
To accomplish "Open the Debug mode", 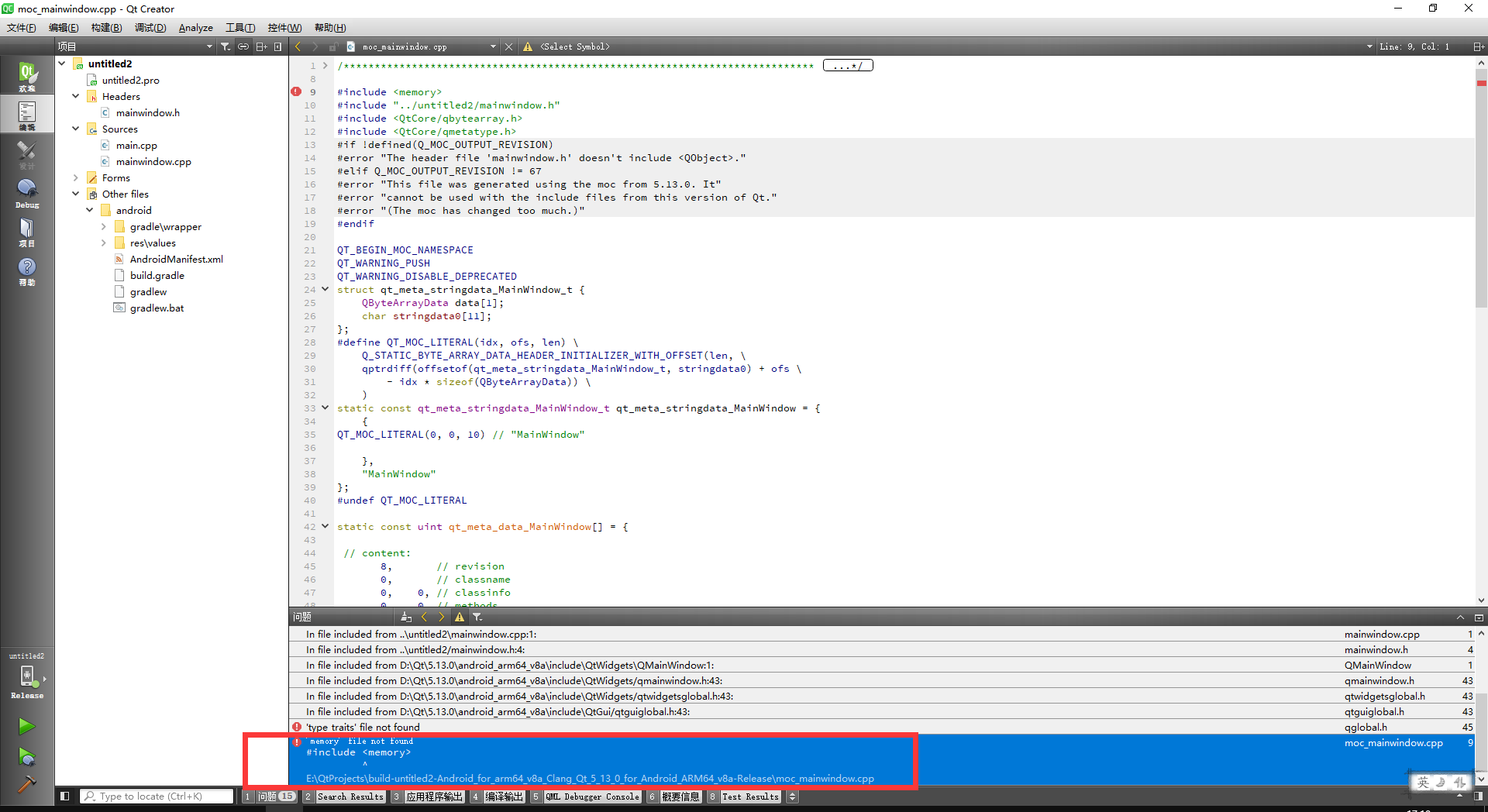I will coord(27,192).
